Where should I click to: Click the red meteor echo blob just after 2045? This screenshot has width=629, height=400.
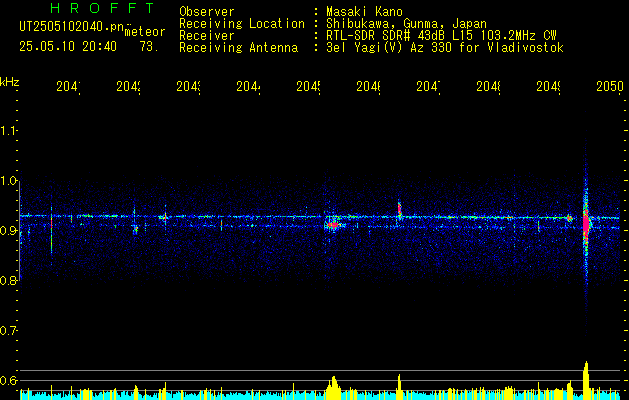(x=334, y=225)
